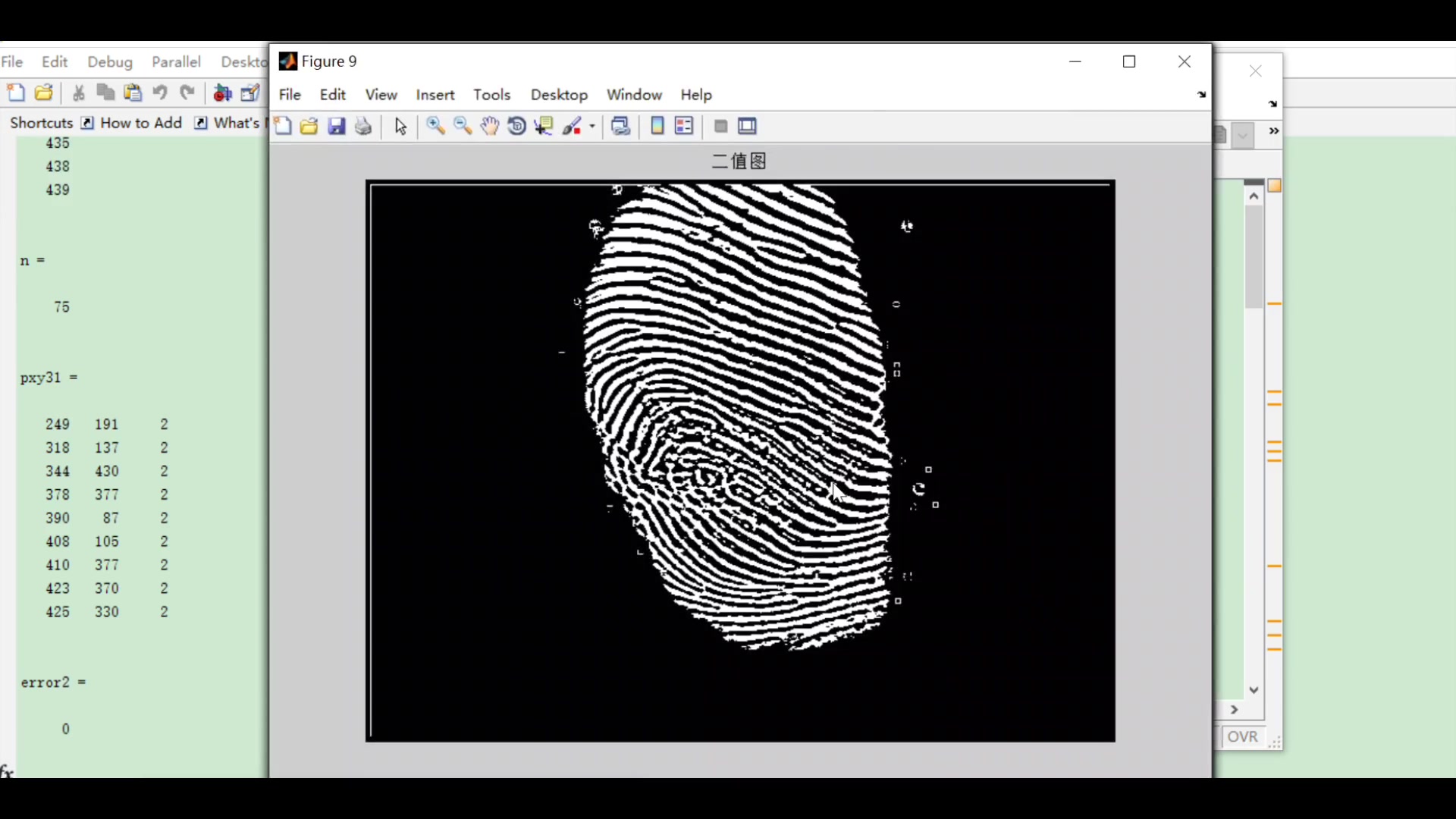
Task: Toggle the Insert Legend button
Action: pyautogui.click(x=684, y=127)
